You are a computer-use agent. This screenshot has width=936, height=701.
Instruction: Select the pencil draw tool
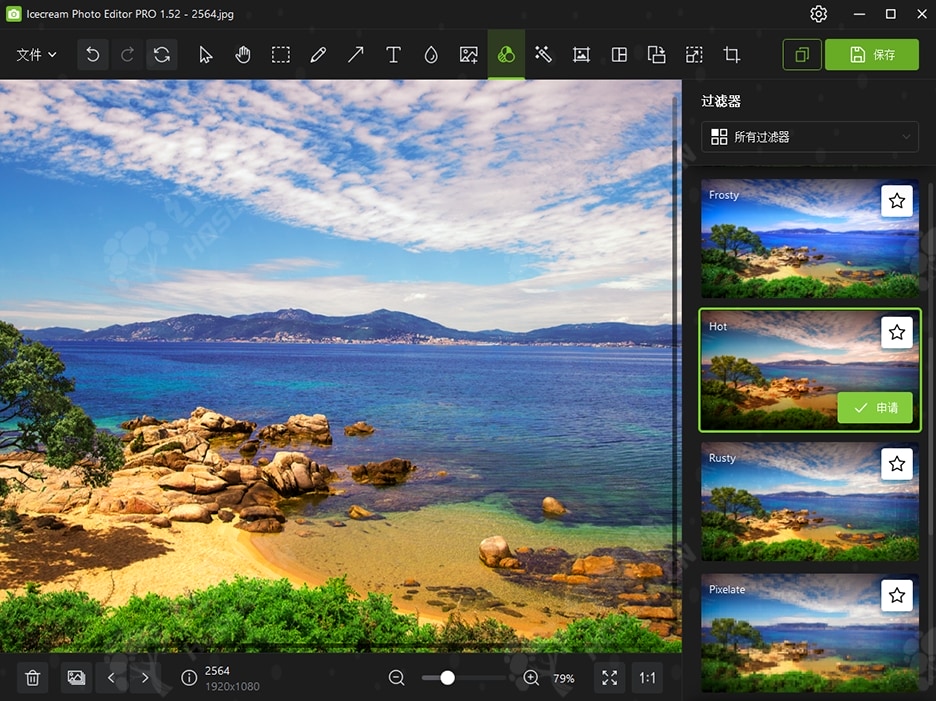[x=318, y=55]
